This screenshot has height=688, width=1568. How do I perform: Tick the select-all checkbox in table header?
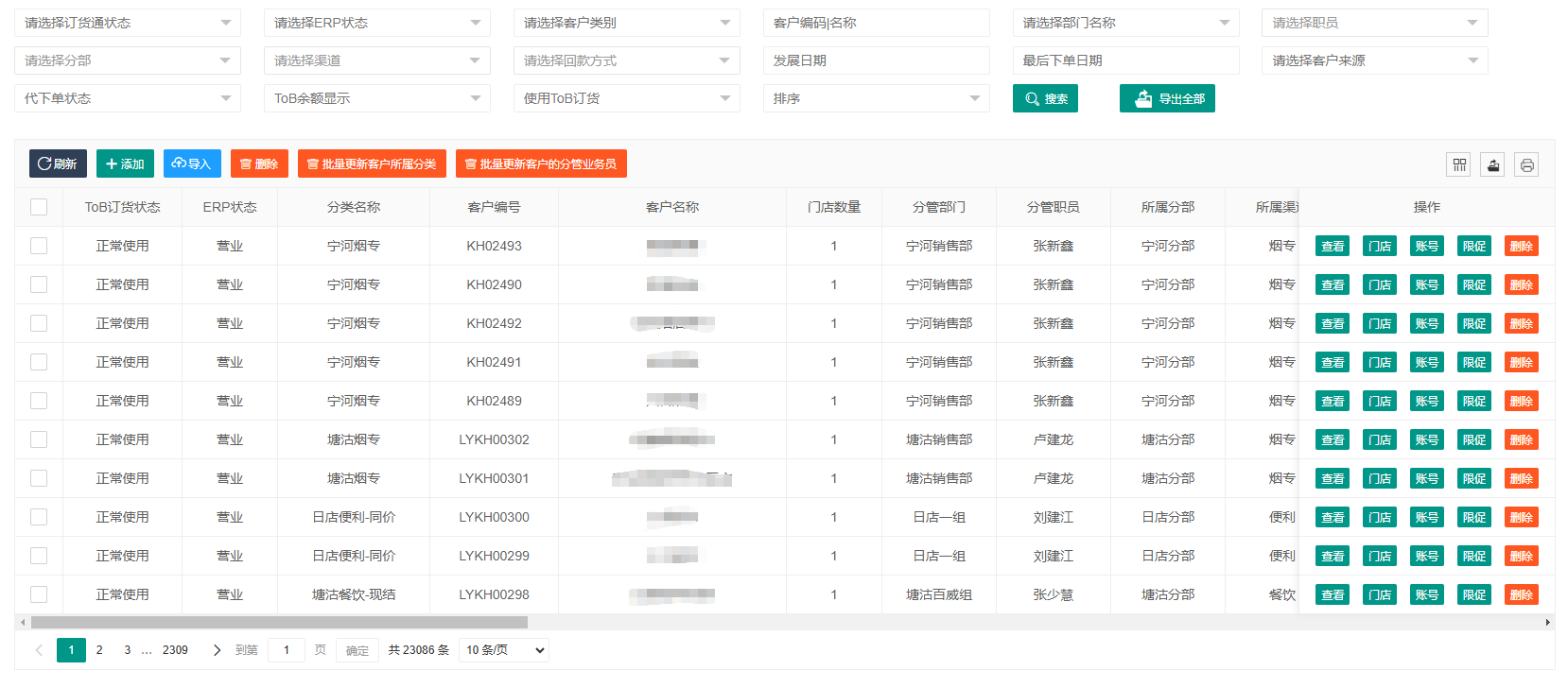(39, 207)
